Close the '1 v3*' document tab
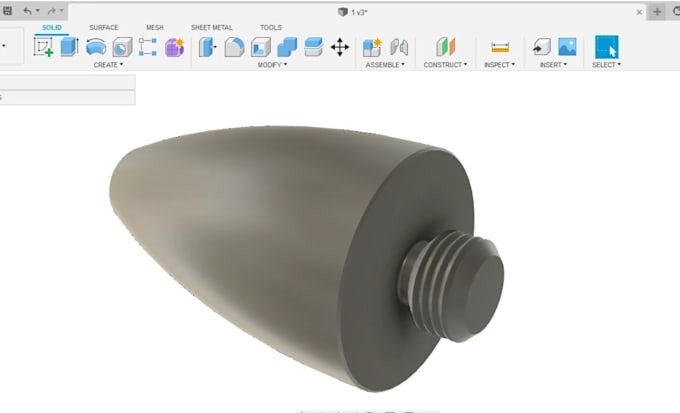This screenshot has height=413, width=680. (x=639, y=12)
